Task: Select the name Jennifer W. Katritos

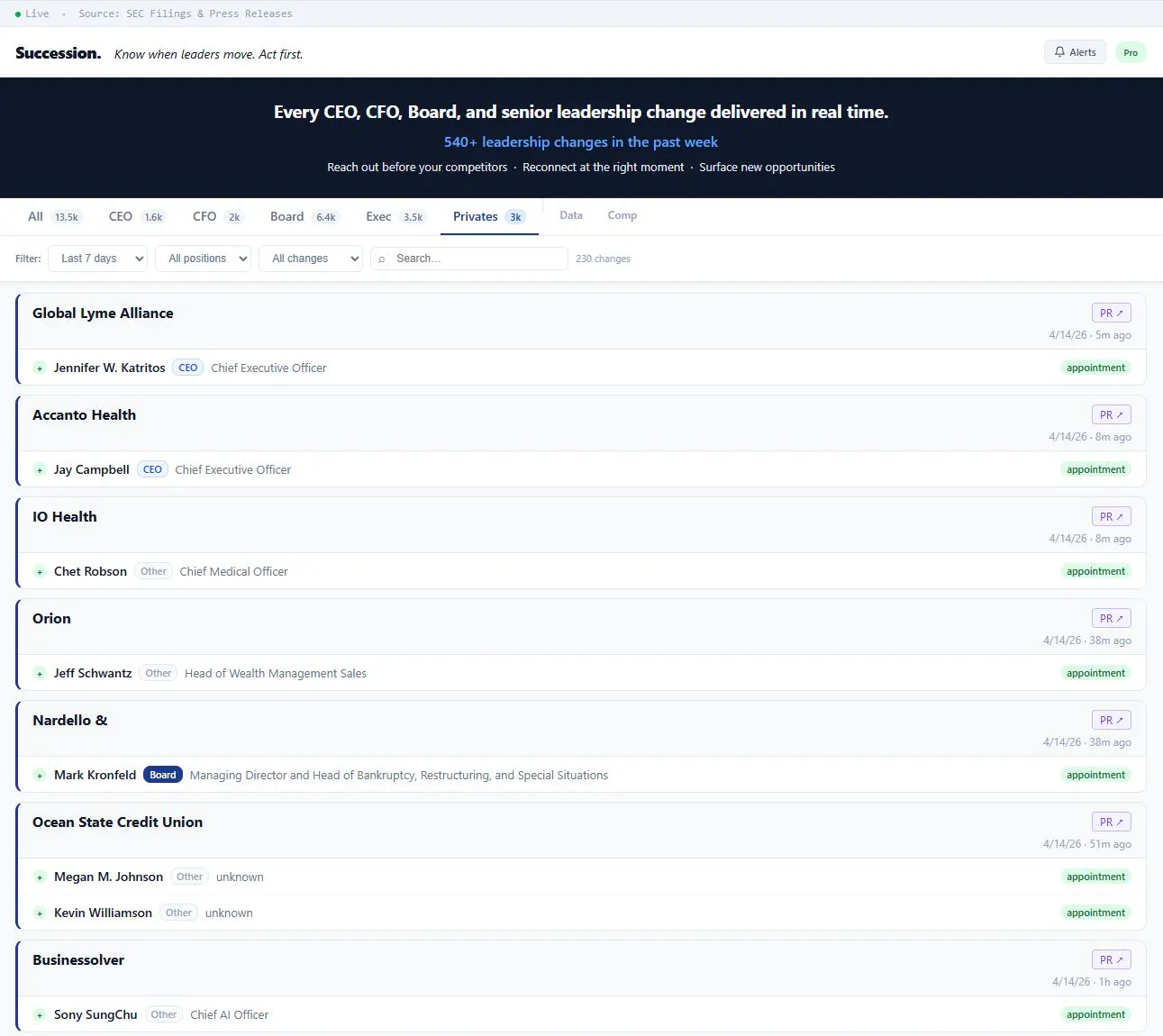Action: click(109, 368)
